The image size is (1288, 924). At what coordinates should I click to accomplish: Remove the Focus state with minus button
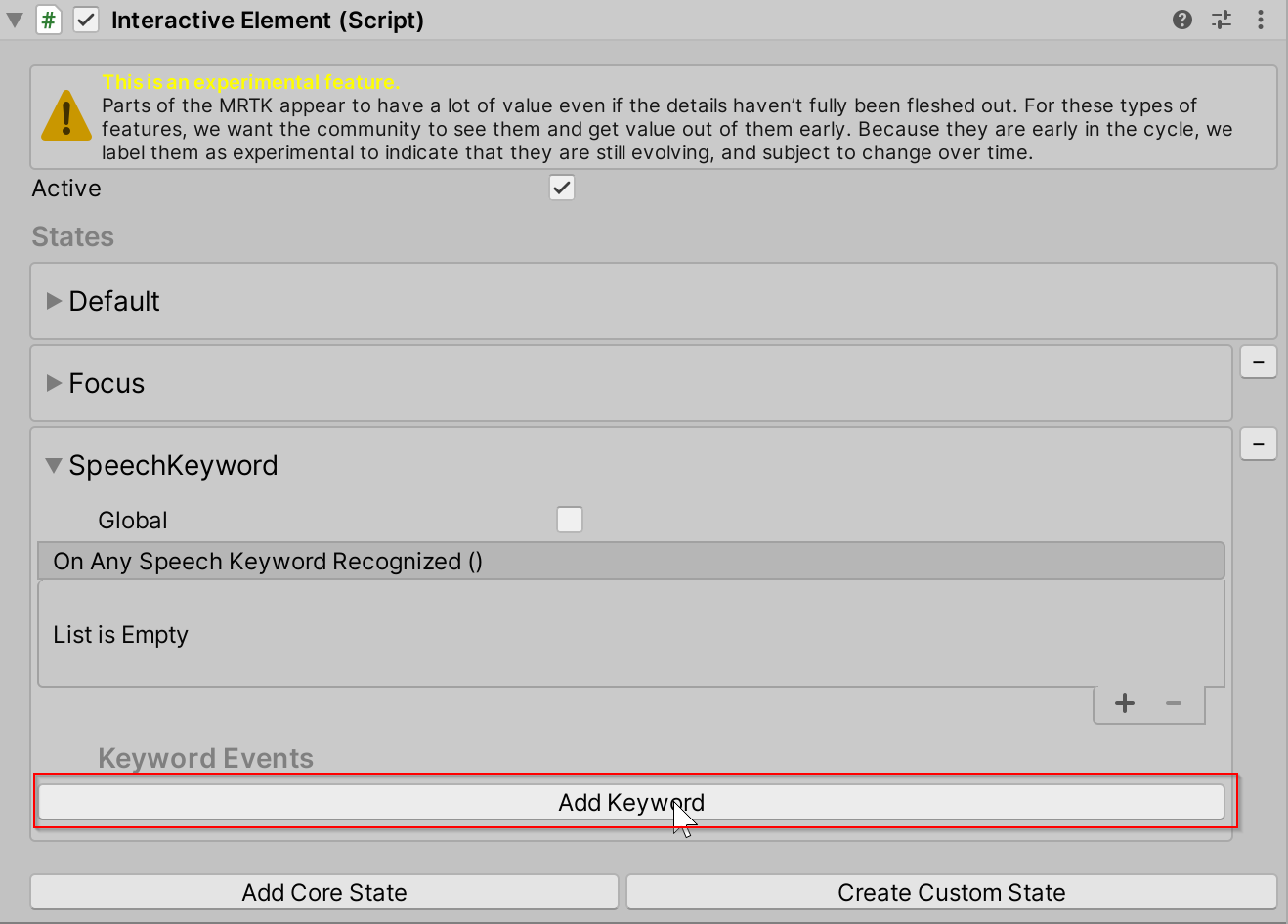coord(1259,362)
